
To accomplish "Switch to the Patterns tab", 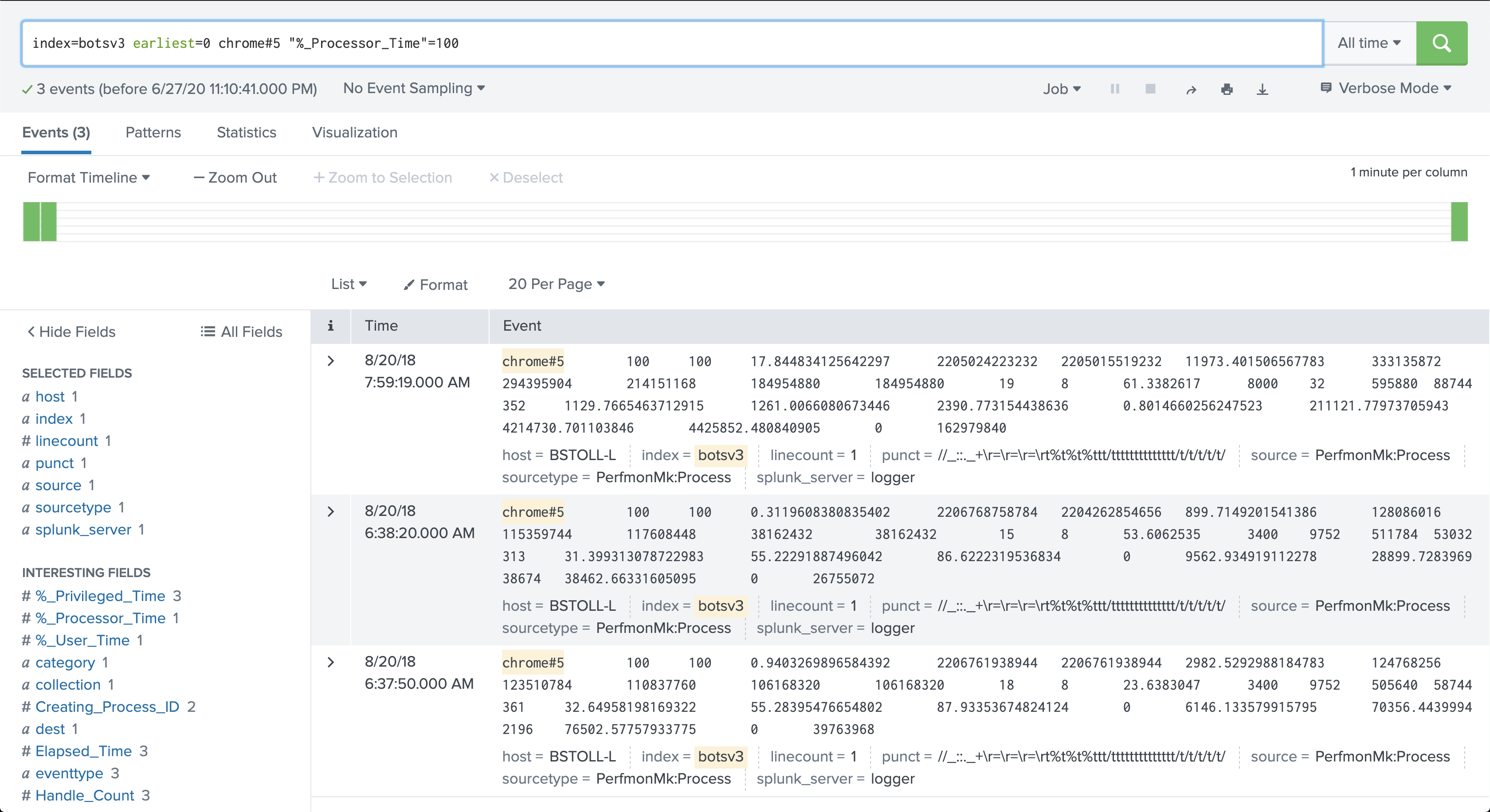I will pos(153,133).
